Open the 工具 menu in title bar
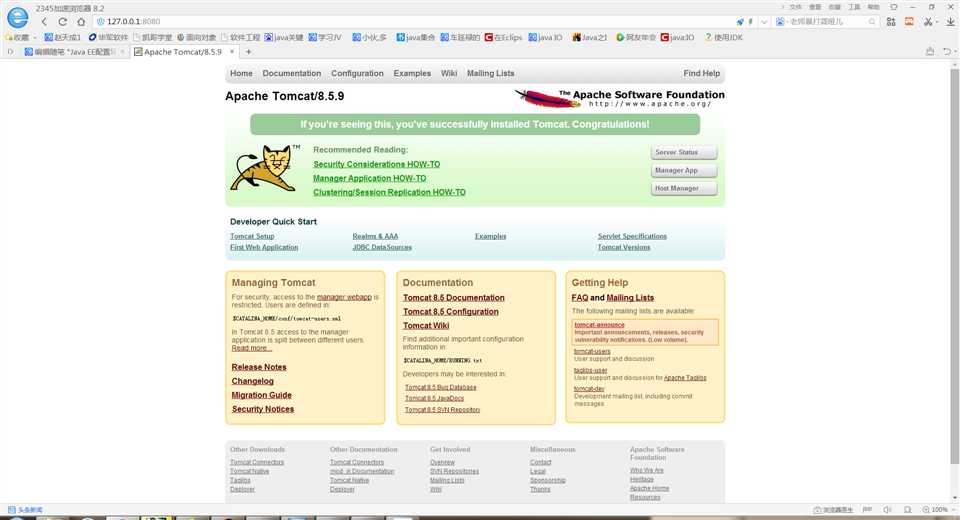 854,7
